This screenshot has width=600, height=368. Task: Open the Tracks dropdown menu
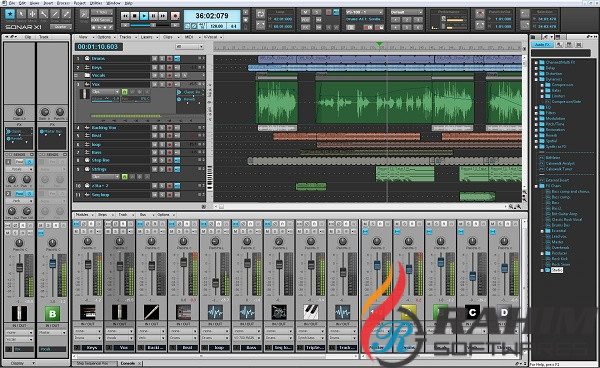(127, 37)
